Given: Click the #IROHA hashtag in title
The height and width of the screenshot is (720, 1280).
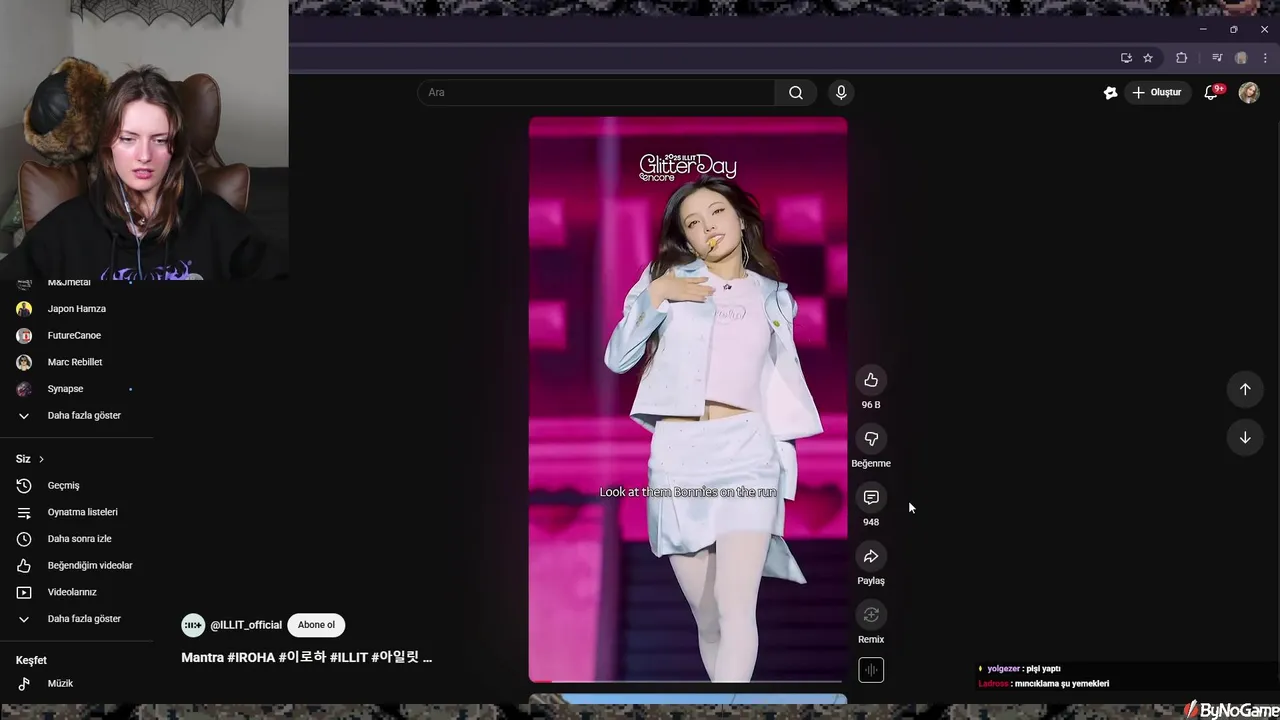Looking at the screenshot, I should 251,658.
